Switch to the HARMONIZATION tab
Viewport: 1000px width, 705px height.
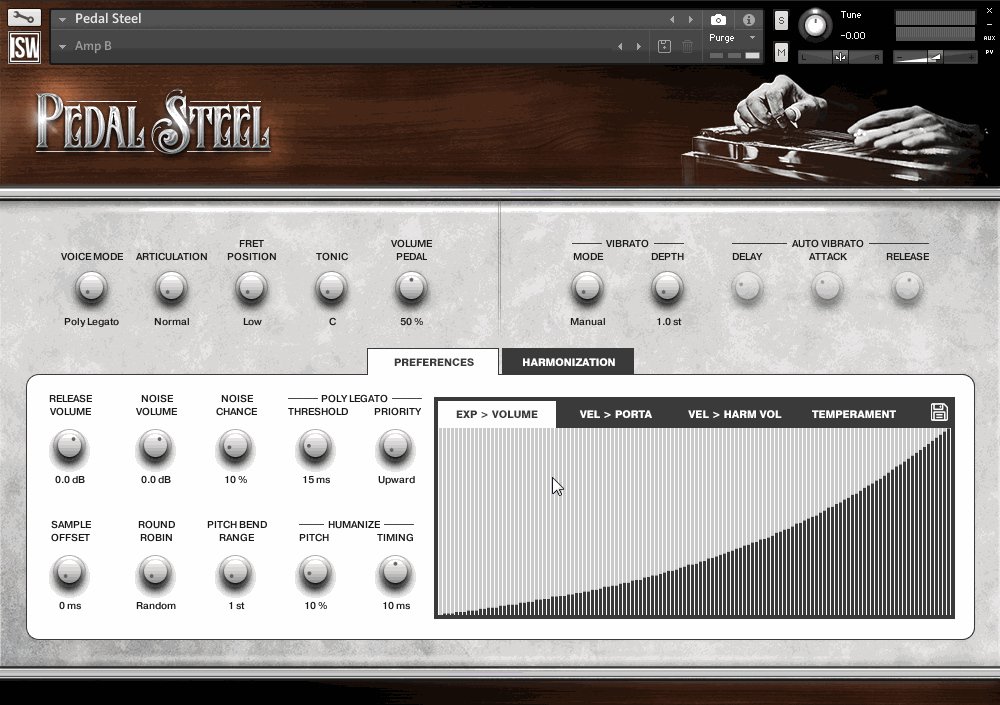[x=567, y=361]
